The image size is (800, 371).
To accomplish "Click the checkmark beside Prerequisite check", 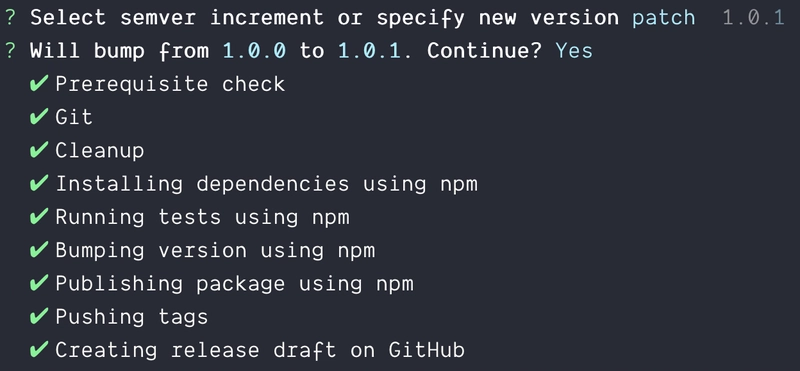I will click(39, 83).
